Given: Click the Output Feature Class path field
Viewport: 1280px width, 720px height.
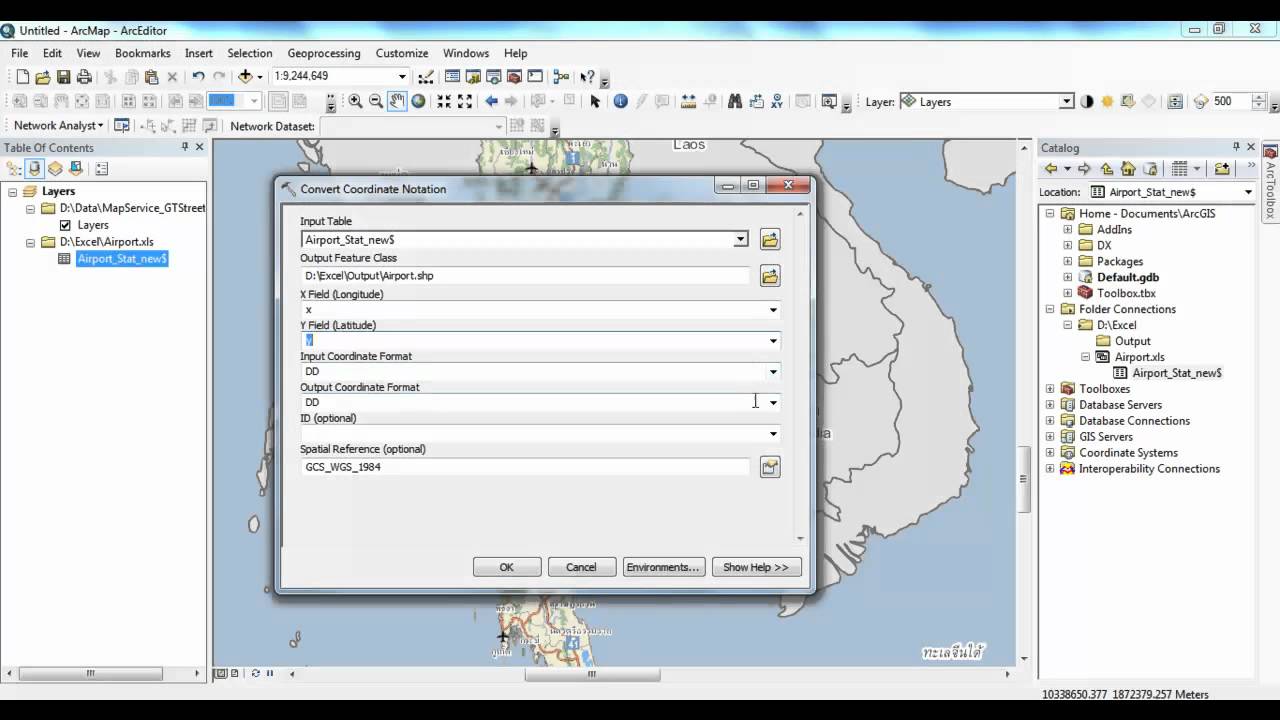Looking at the screenshot, I should tap(525, 276).
